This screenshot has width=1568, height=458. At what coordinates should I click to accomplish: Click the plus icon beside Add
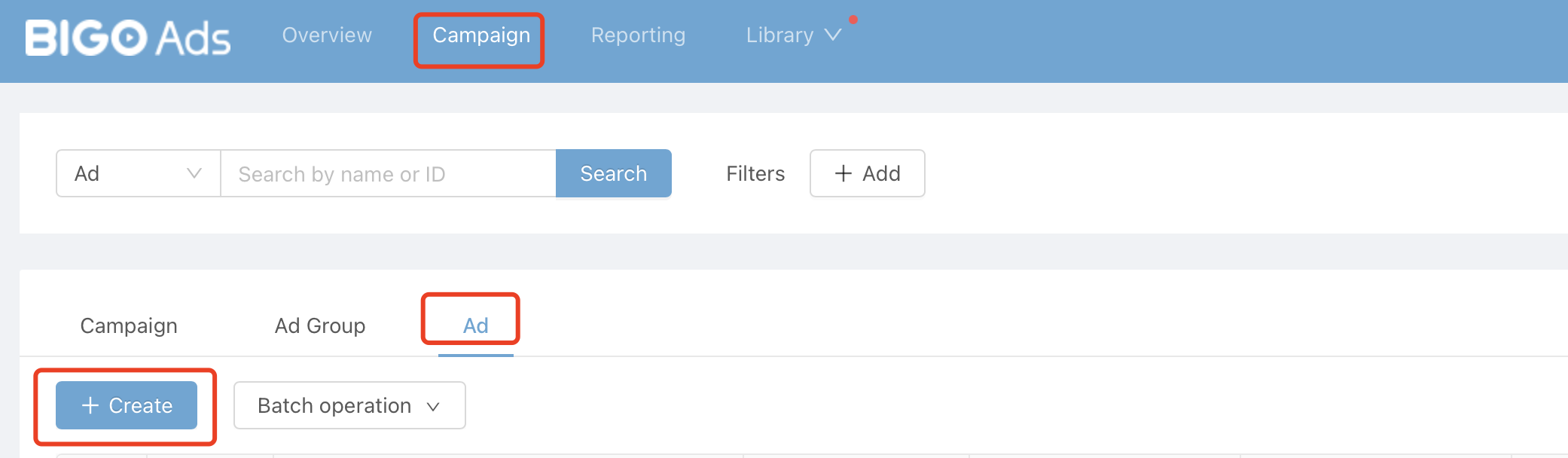click(843, 173)
